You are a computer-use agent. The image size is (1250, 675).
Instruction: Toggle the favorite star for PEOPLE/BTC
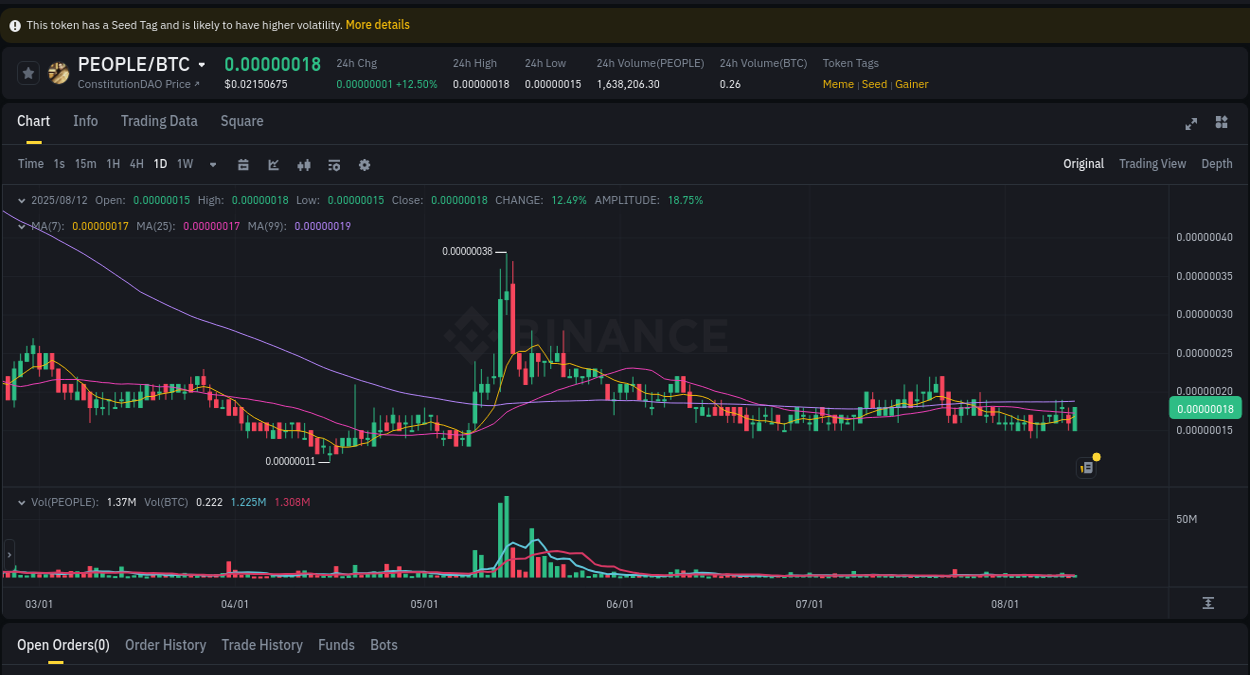coord(28,72)
